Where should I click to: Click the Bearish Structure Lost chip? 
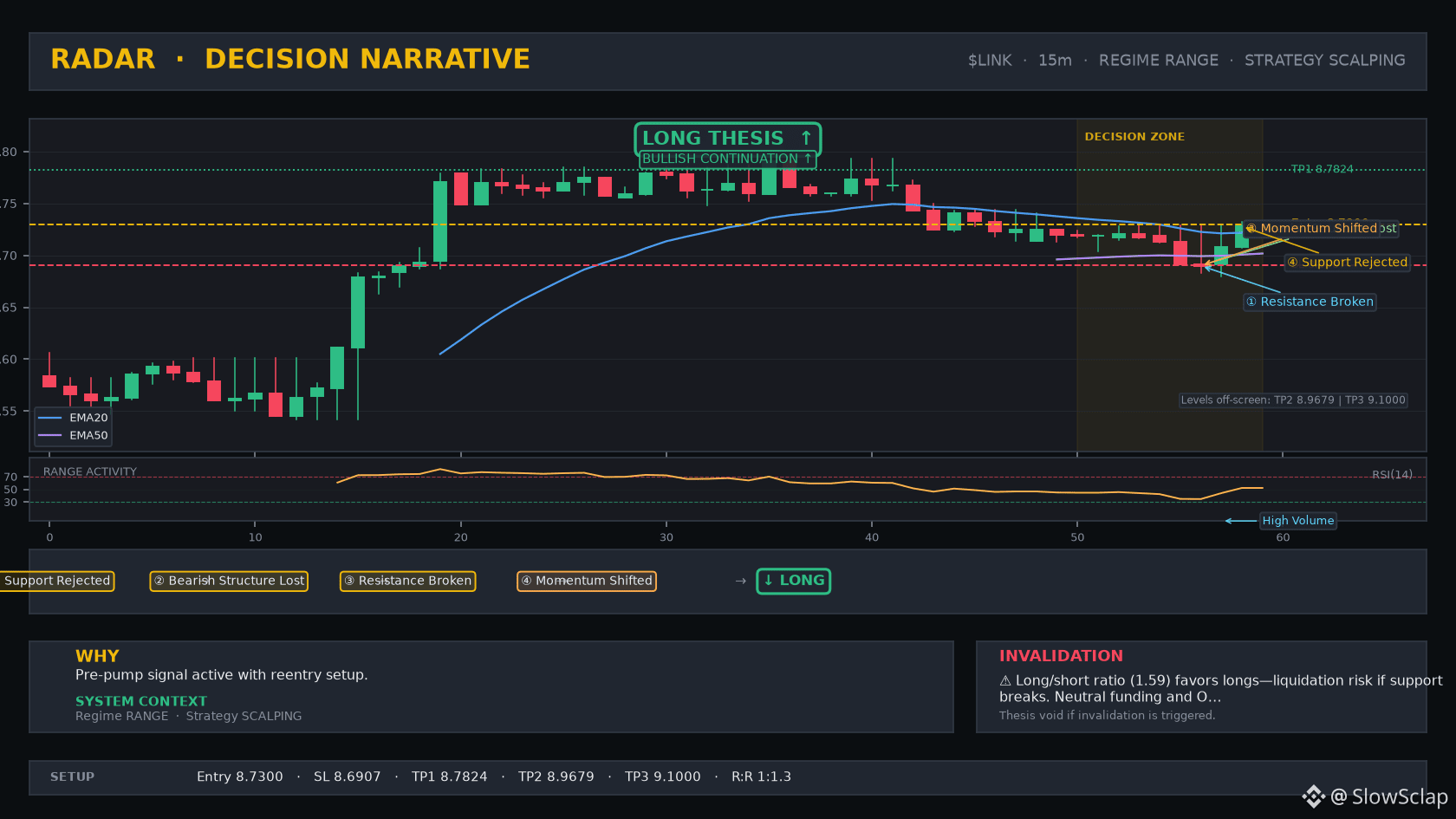229,581
